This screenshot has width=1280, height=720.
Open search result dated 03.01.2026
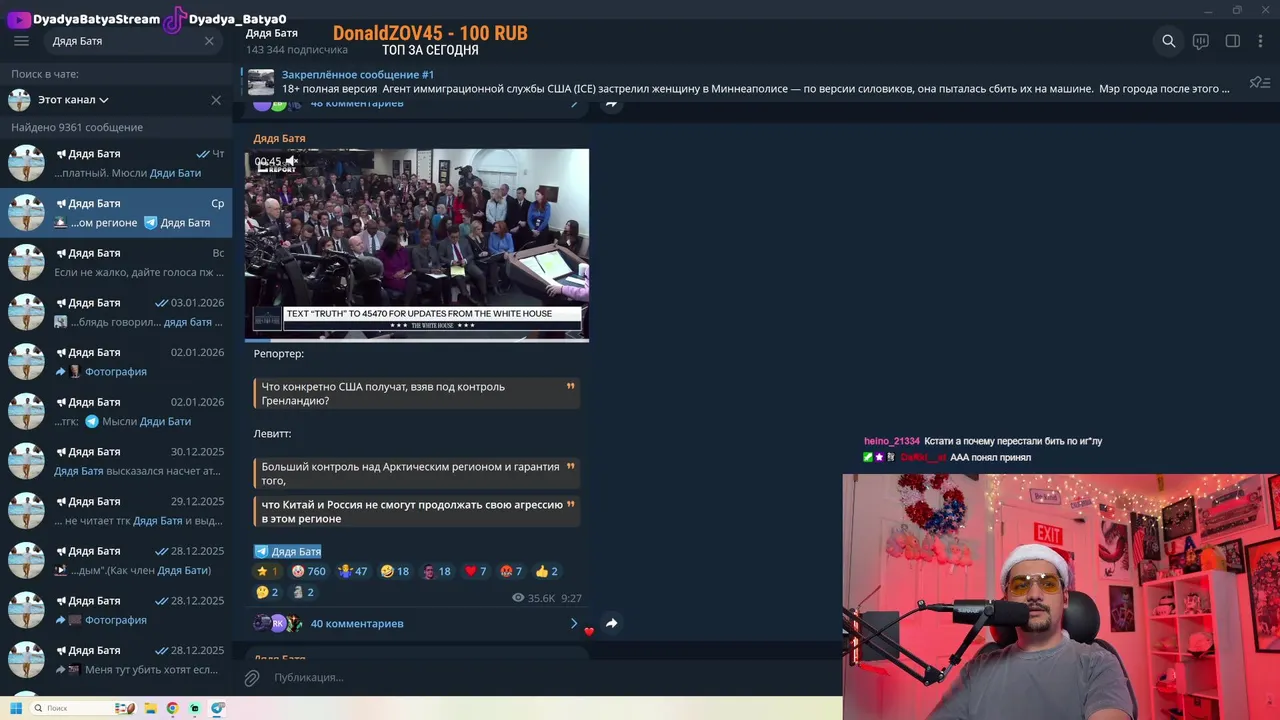coord(116,312)
